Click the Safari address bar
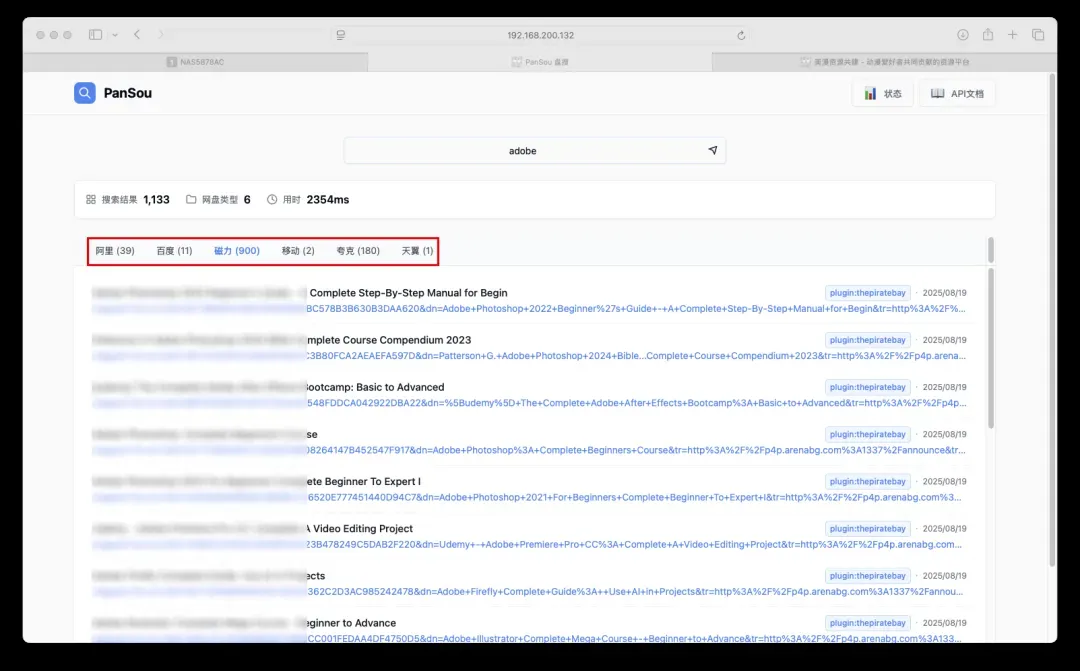 click(540, 35)
